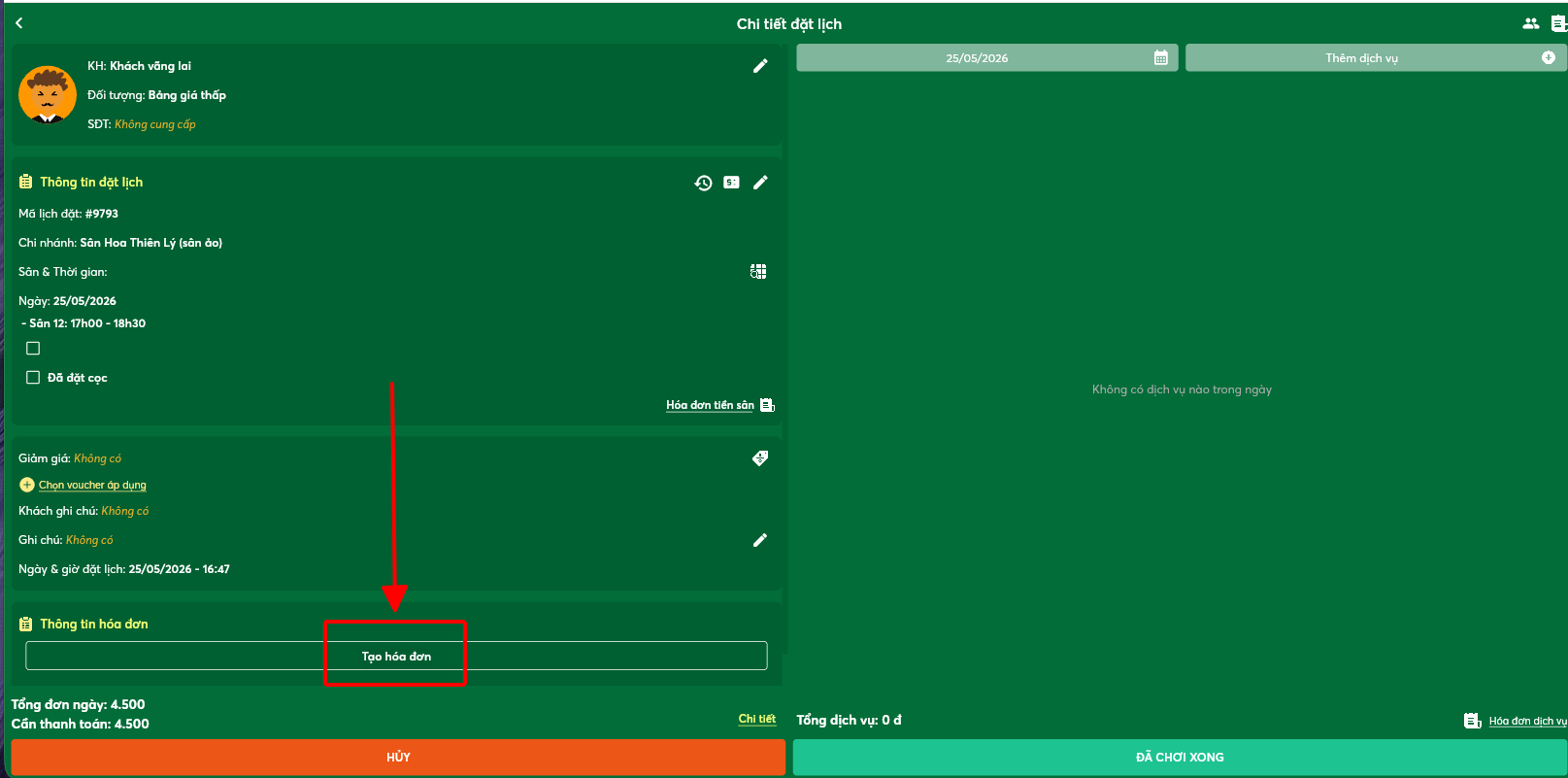Open the booking history clock icon

pyautogui.click(x=703, y=183)
